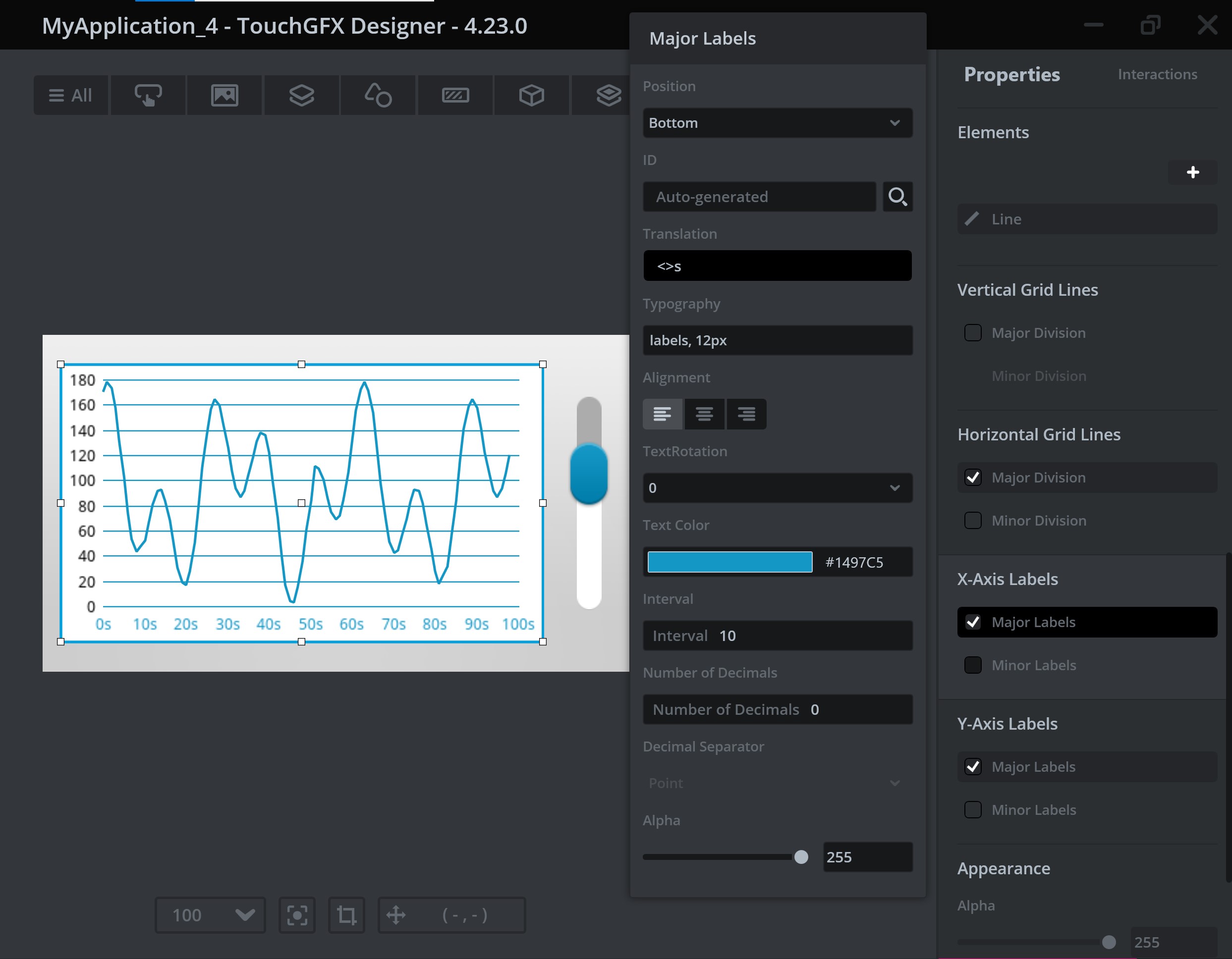Click the magnifier icon next to ID

click(897, 197)
